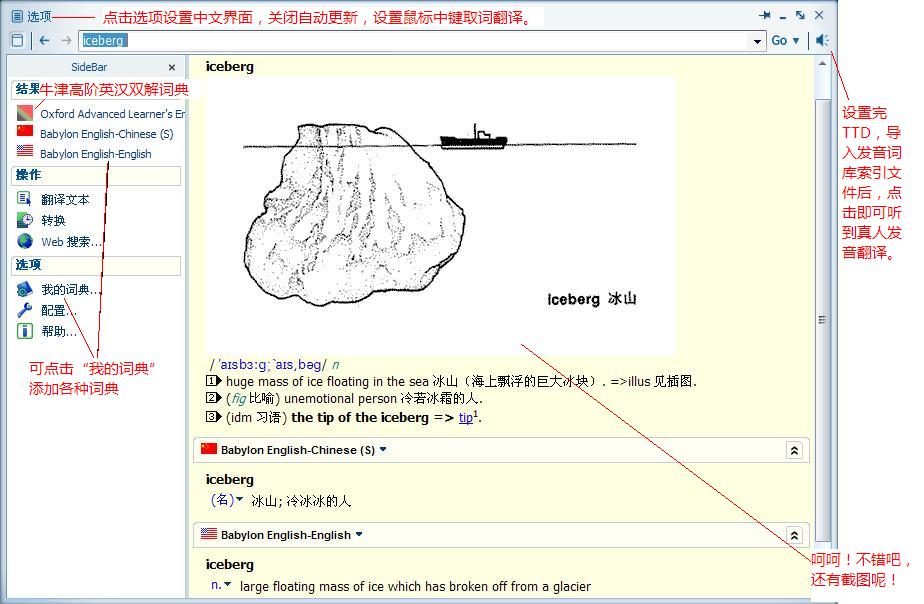Click definition marker 1 icon
Viewport: 924px width, 604px height.
pyautogui.click(x=213, y=381)
